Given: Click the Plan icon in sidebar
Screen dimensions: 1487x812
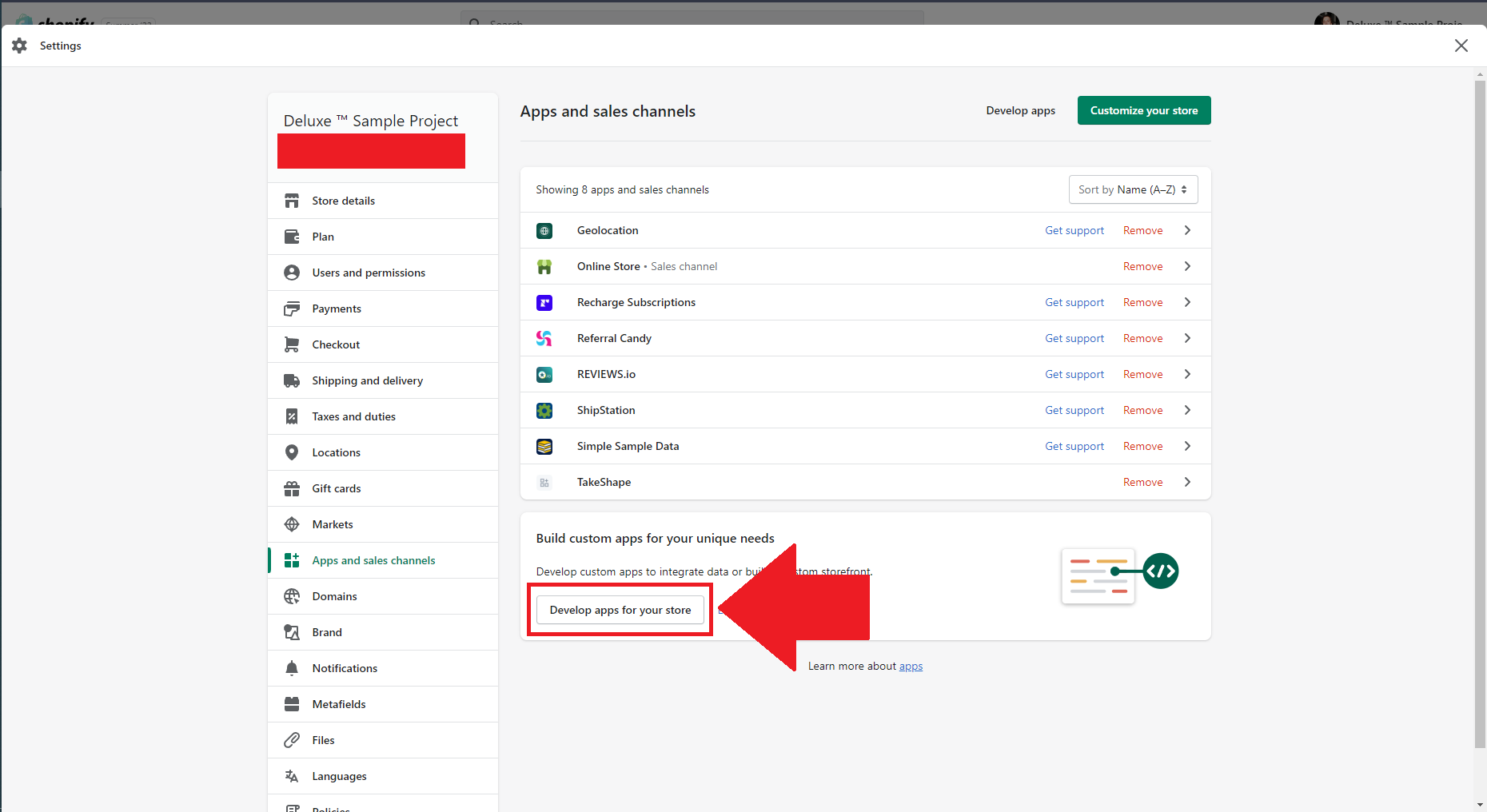Looking at the screenshot, I should coord(292,237).
